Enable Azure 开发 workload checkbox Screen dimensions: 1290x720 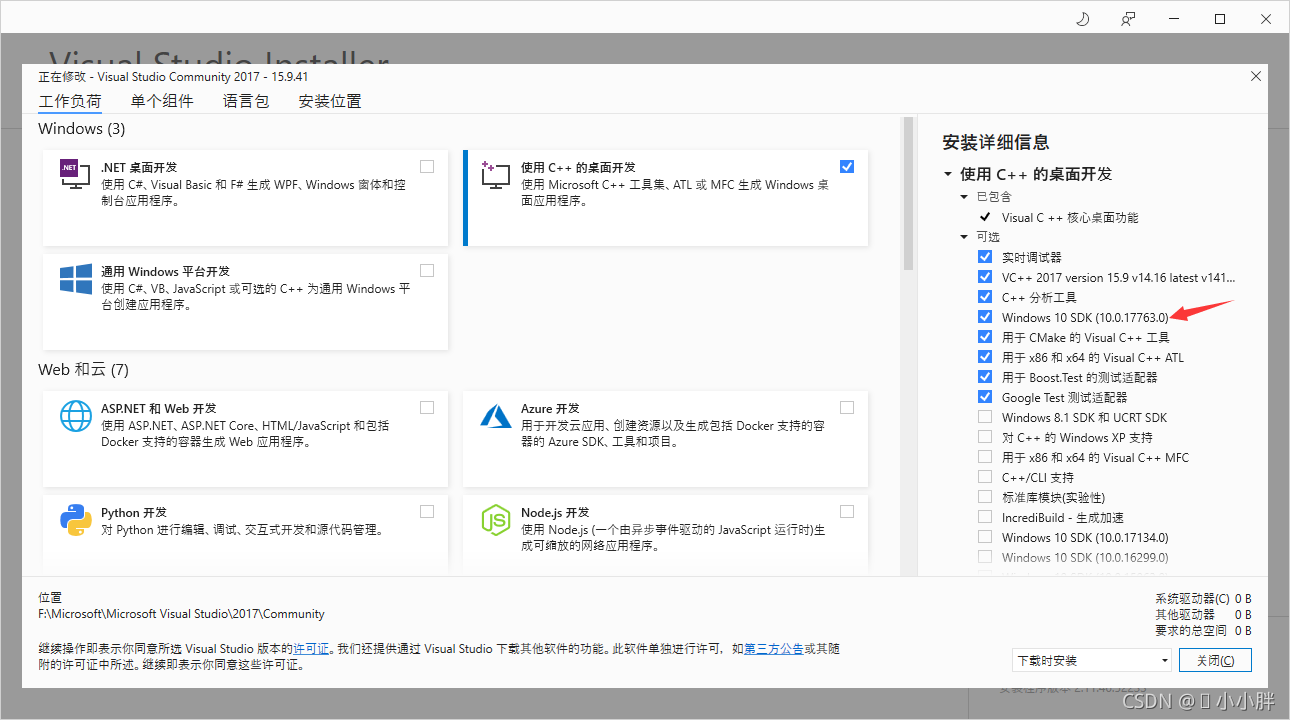[x=847, y=407]
